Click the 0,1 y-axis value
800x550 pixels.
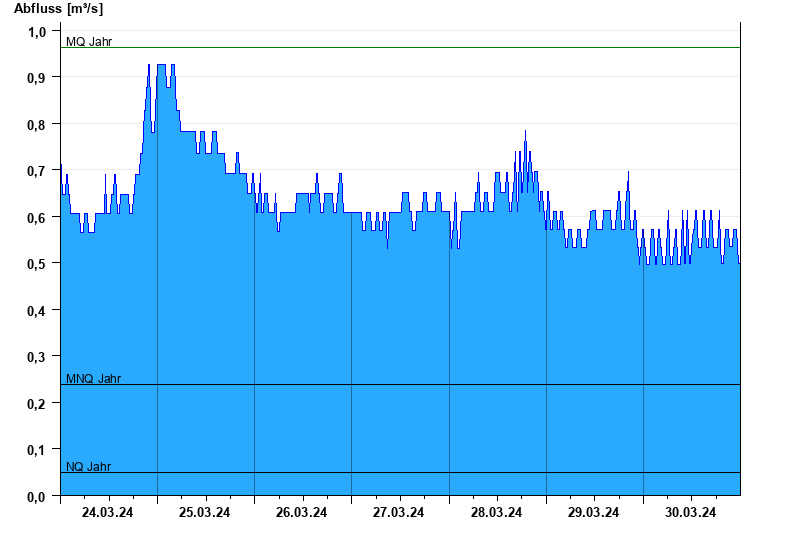37,450
